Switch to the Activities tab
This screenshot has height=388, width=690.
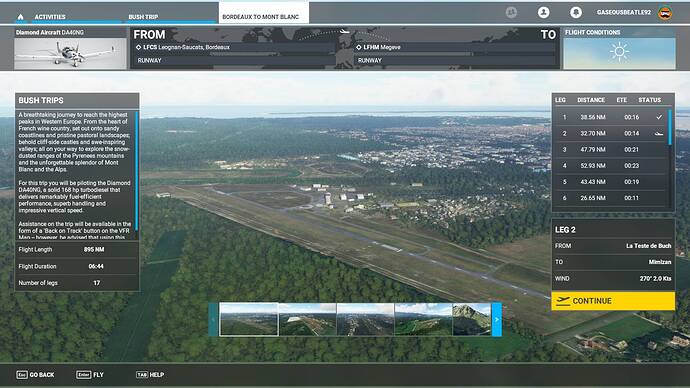(50, 17)
